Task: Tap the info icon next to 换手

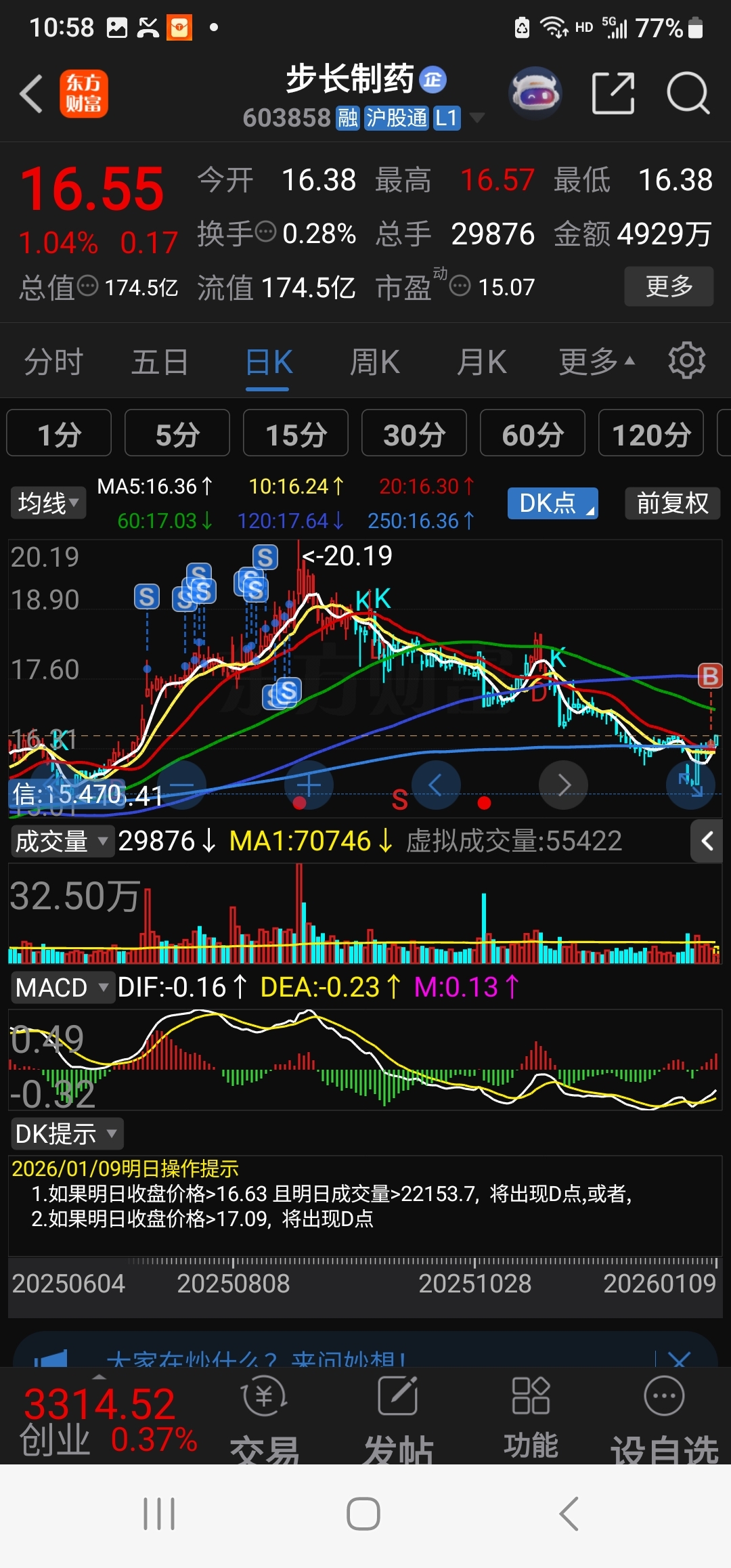Action: (265, 232)
